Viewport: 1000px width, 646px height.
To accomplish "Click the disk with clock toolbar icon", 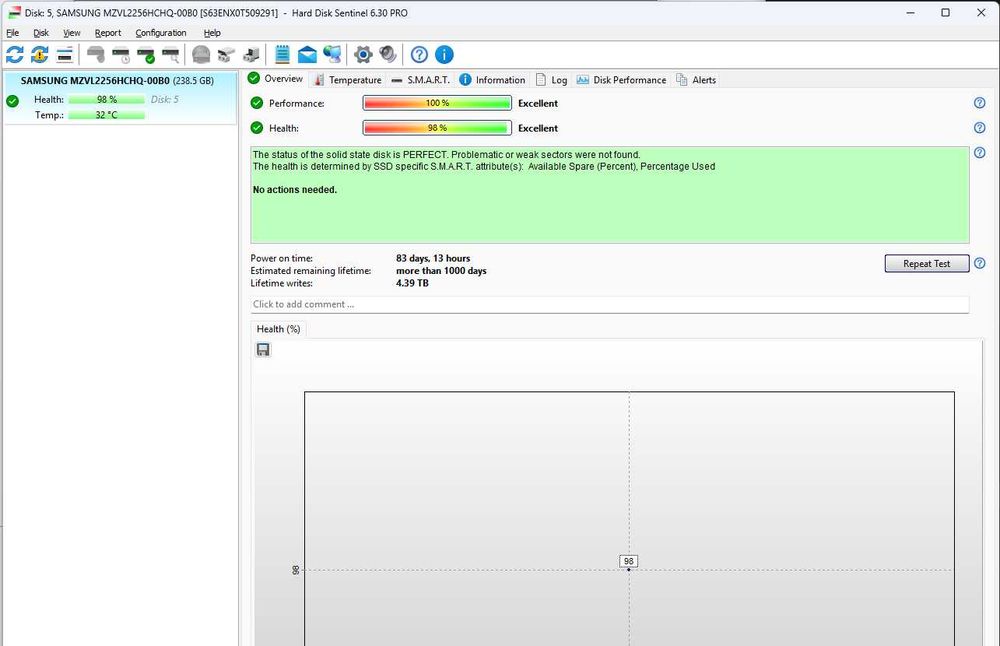I will 121,55.
